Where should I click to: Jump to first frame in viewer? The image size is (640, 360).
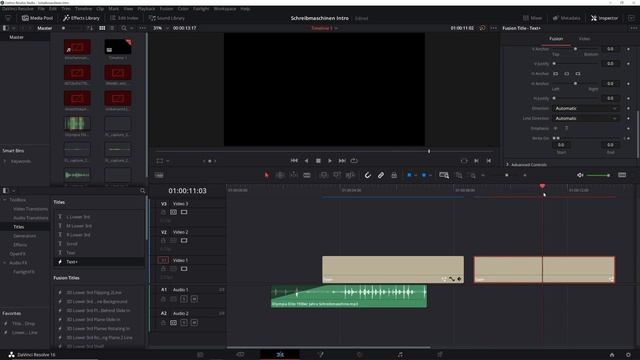click(x=294, y=160)
